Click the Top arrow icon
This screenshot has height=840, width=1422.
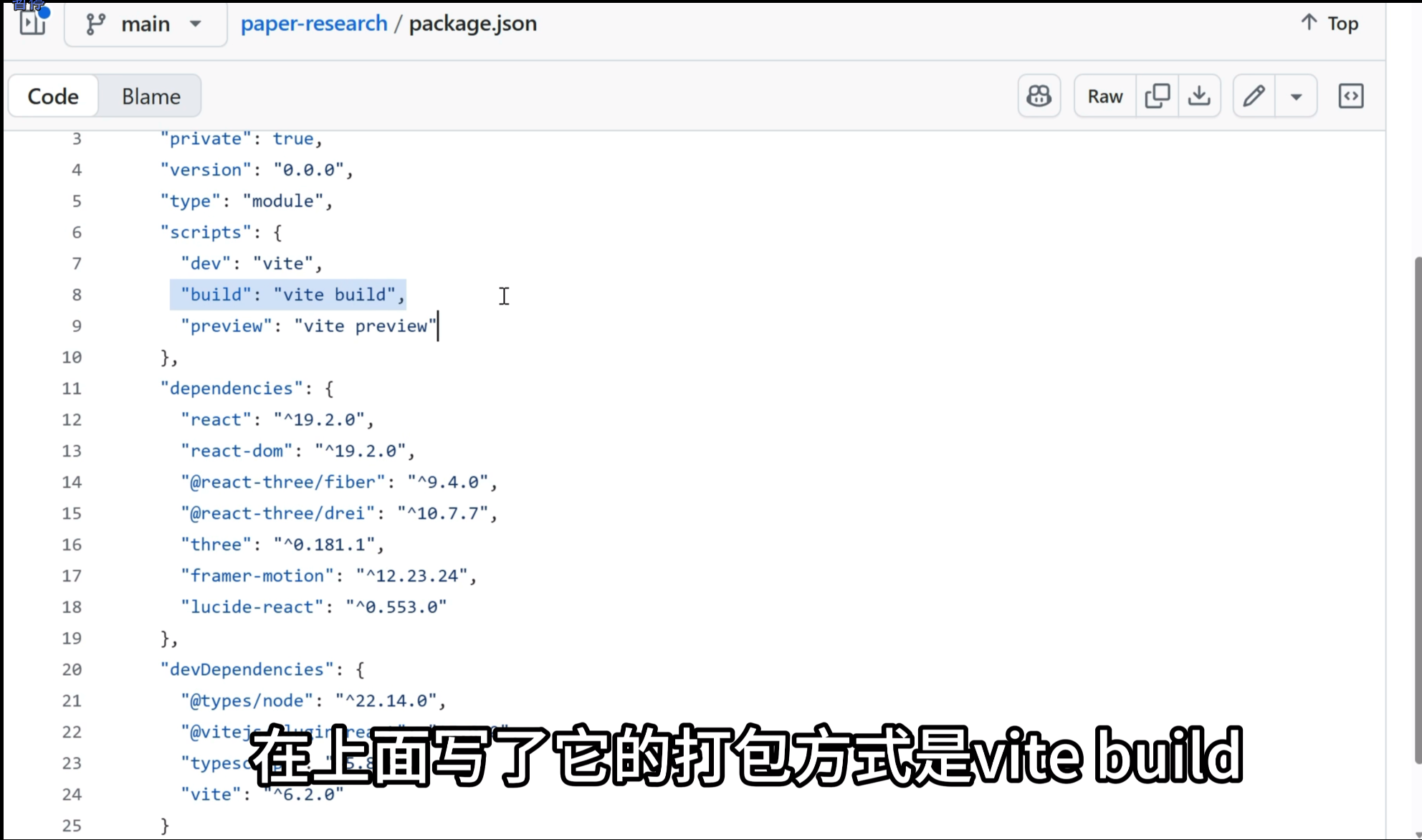pyautogui.click(x=1309, y=22)
